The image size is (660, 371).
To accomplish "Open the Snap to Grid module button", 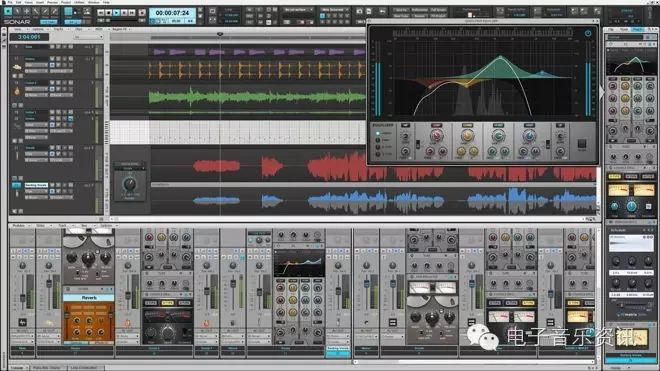I will click(x=68, y=11).
